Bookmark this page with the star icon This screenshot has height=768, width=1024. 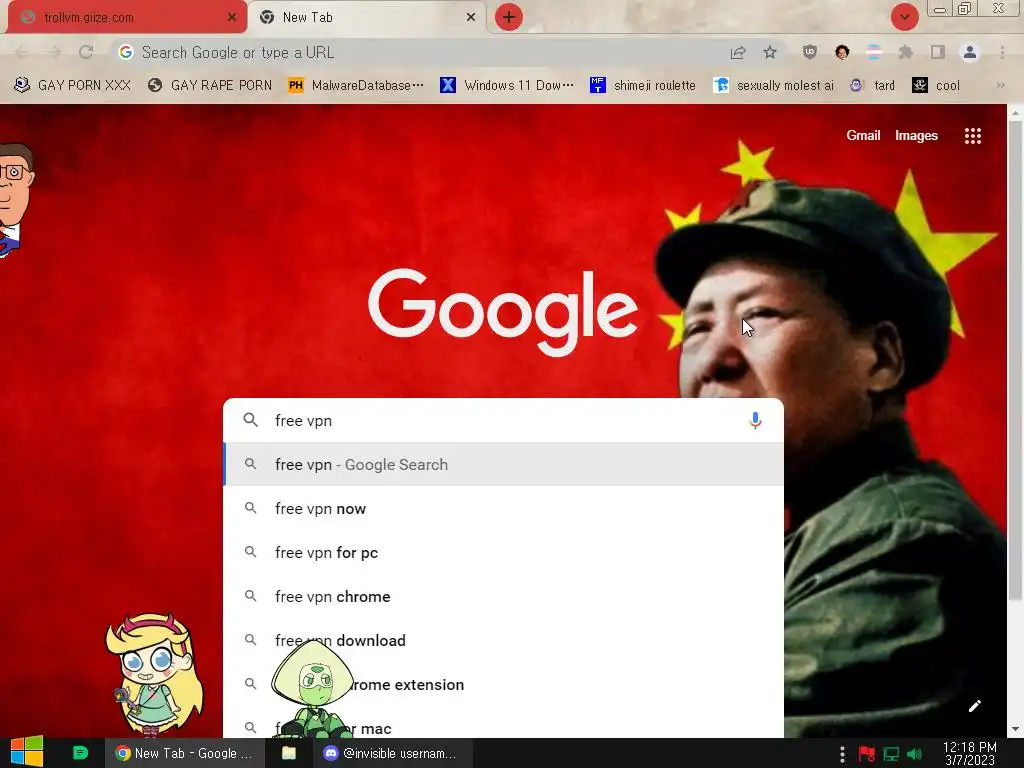point(770,52)
